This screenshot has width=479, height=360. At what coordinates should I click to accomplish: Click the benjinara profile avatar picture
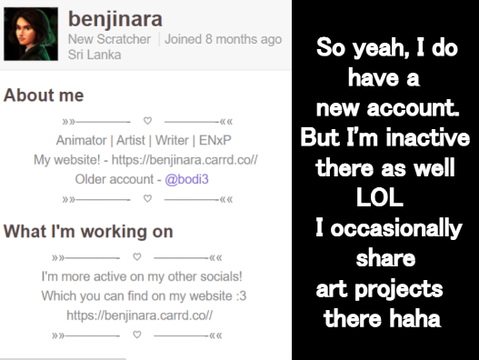click(x=31, y=34)
